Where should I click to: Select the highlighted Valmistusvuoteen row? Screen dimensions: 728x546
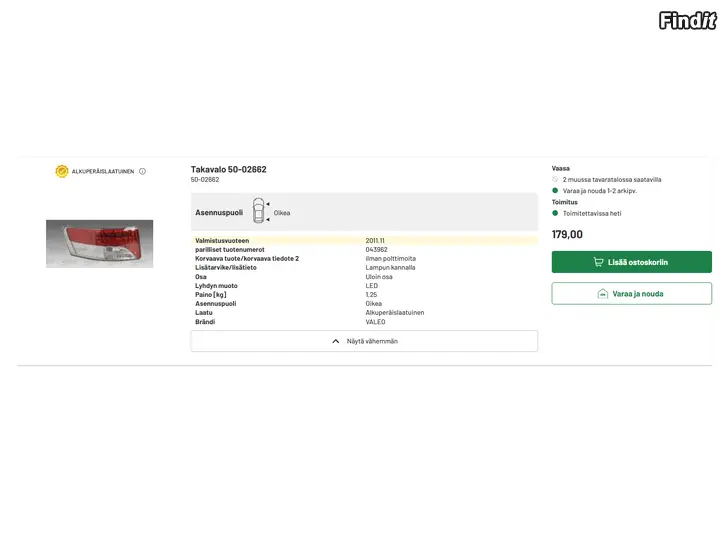(x=364, y=240)
